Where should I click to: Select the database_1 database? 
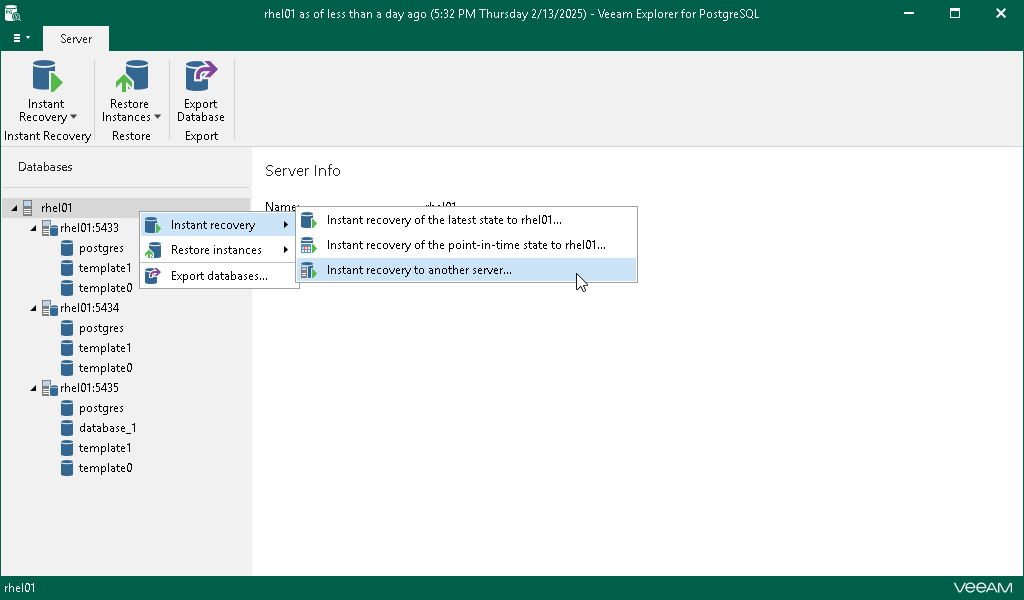click(108, 428)
